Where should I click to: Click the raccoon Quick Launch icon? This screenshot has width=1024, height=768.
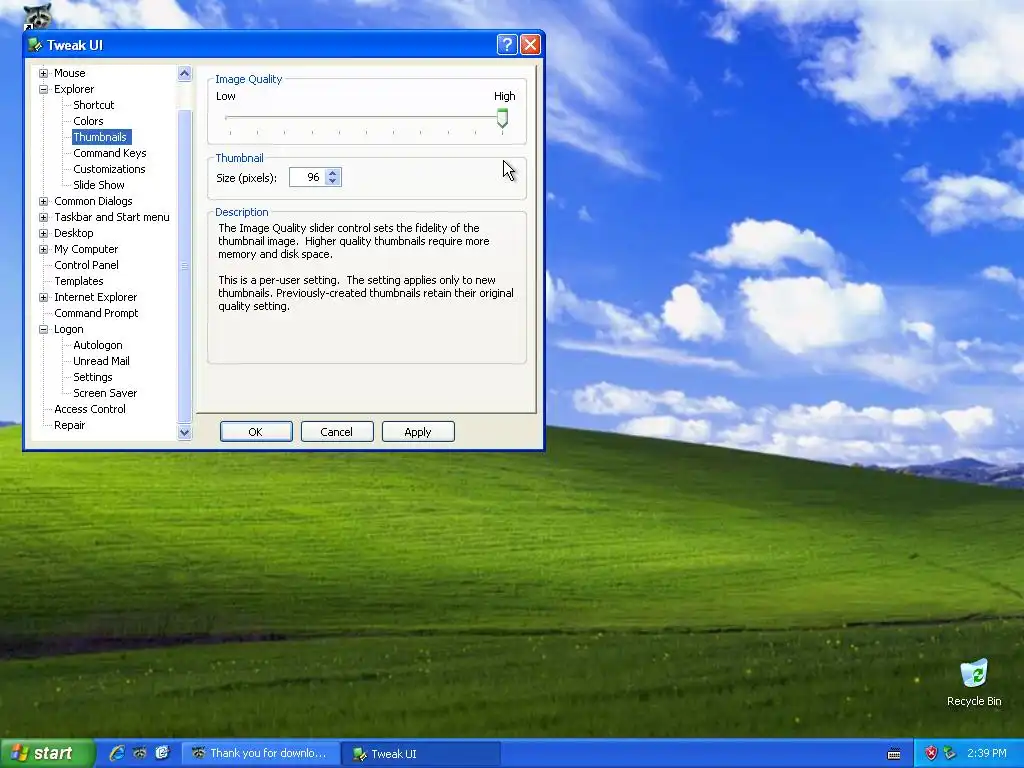tap(140, 753)
